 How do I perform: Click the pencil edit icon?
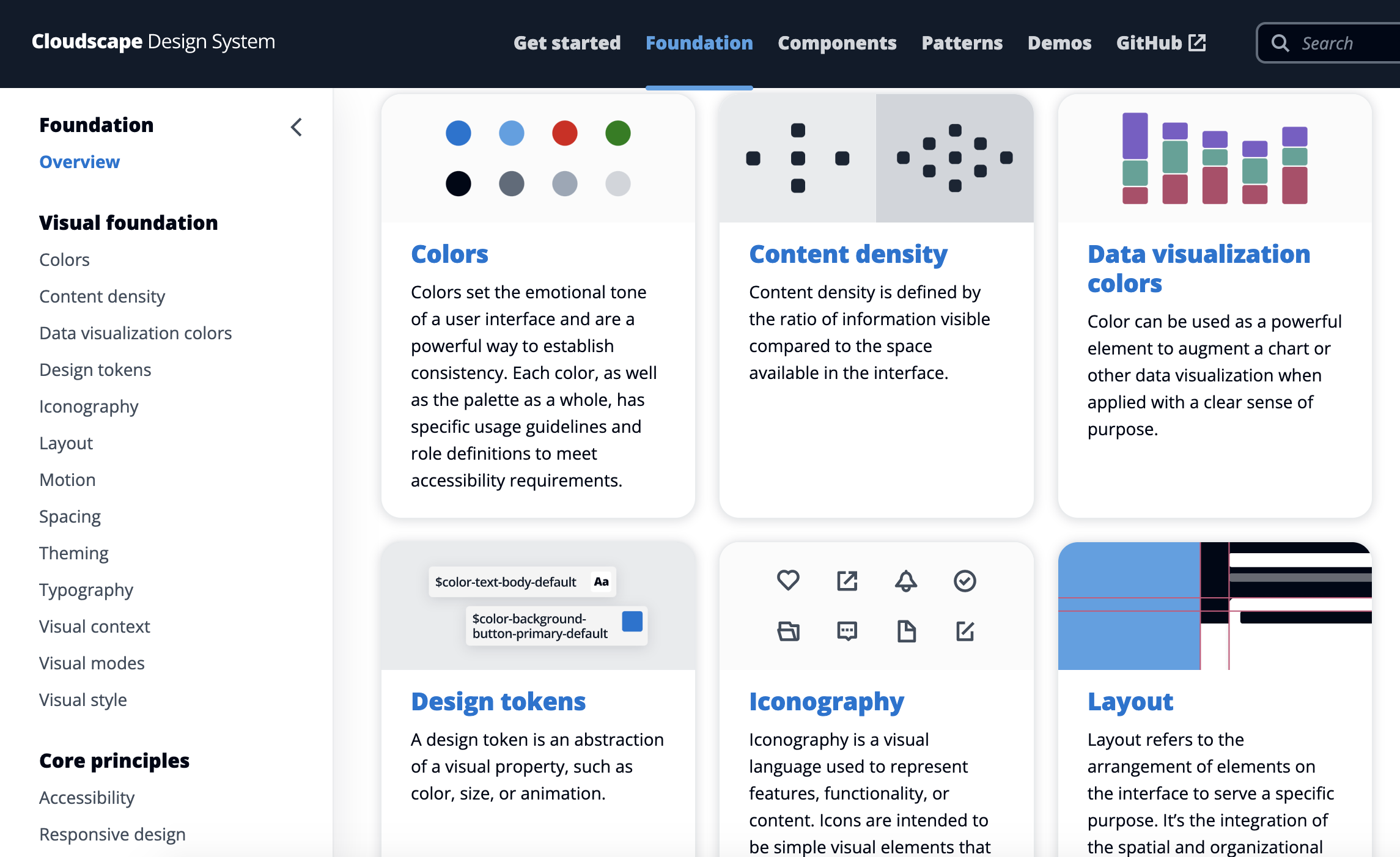coord(965,631)
